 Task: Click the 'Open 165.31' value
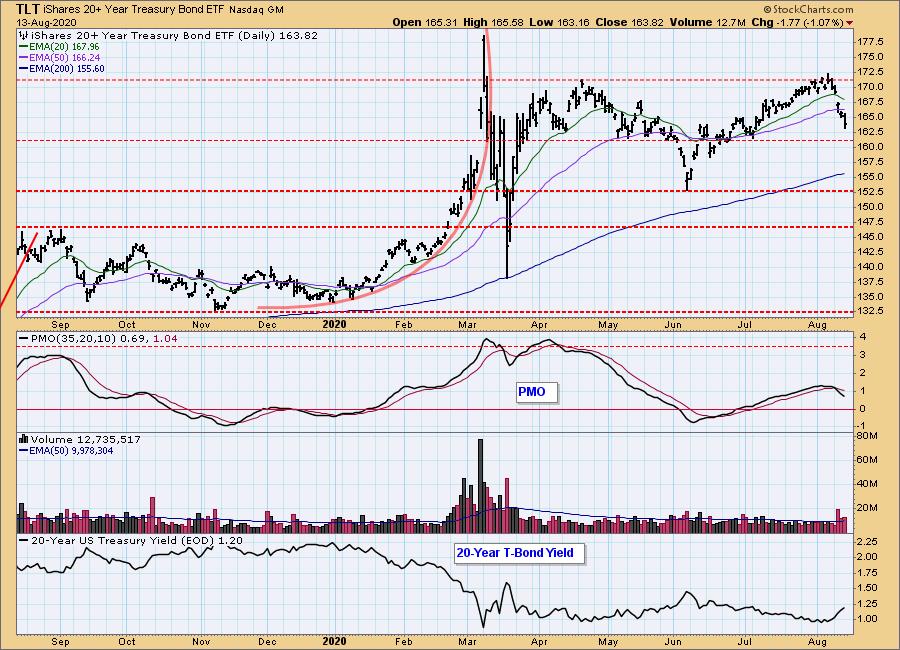tap(424, 22)
